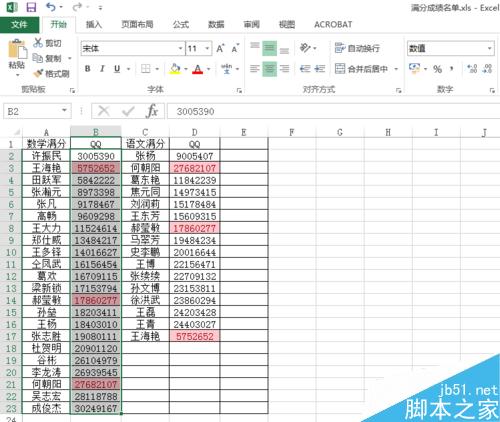Image resolution: width=500 pixels, height=422 pixels.
Task: Toggle center horizontal alignment
Action: pos(269,69)
